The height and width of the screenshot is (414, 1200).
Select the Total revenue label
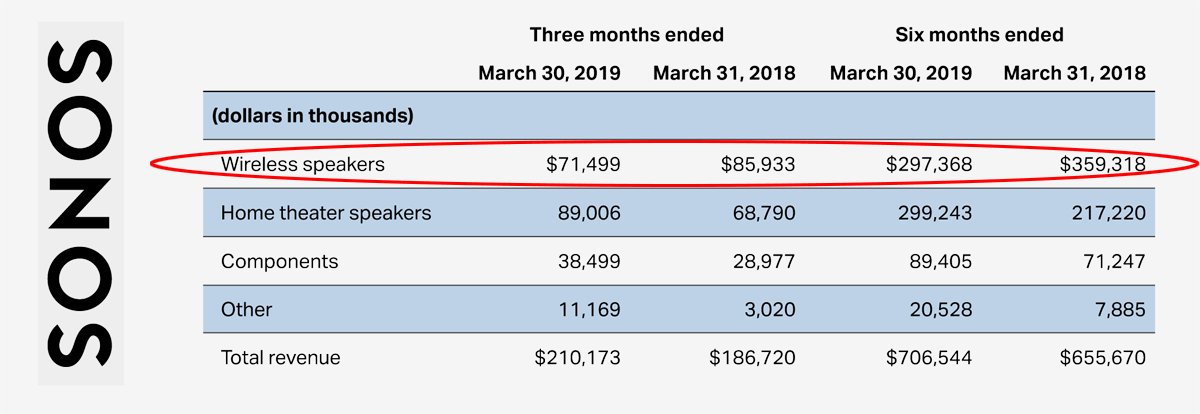click(281, 358)
